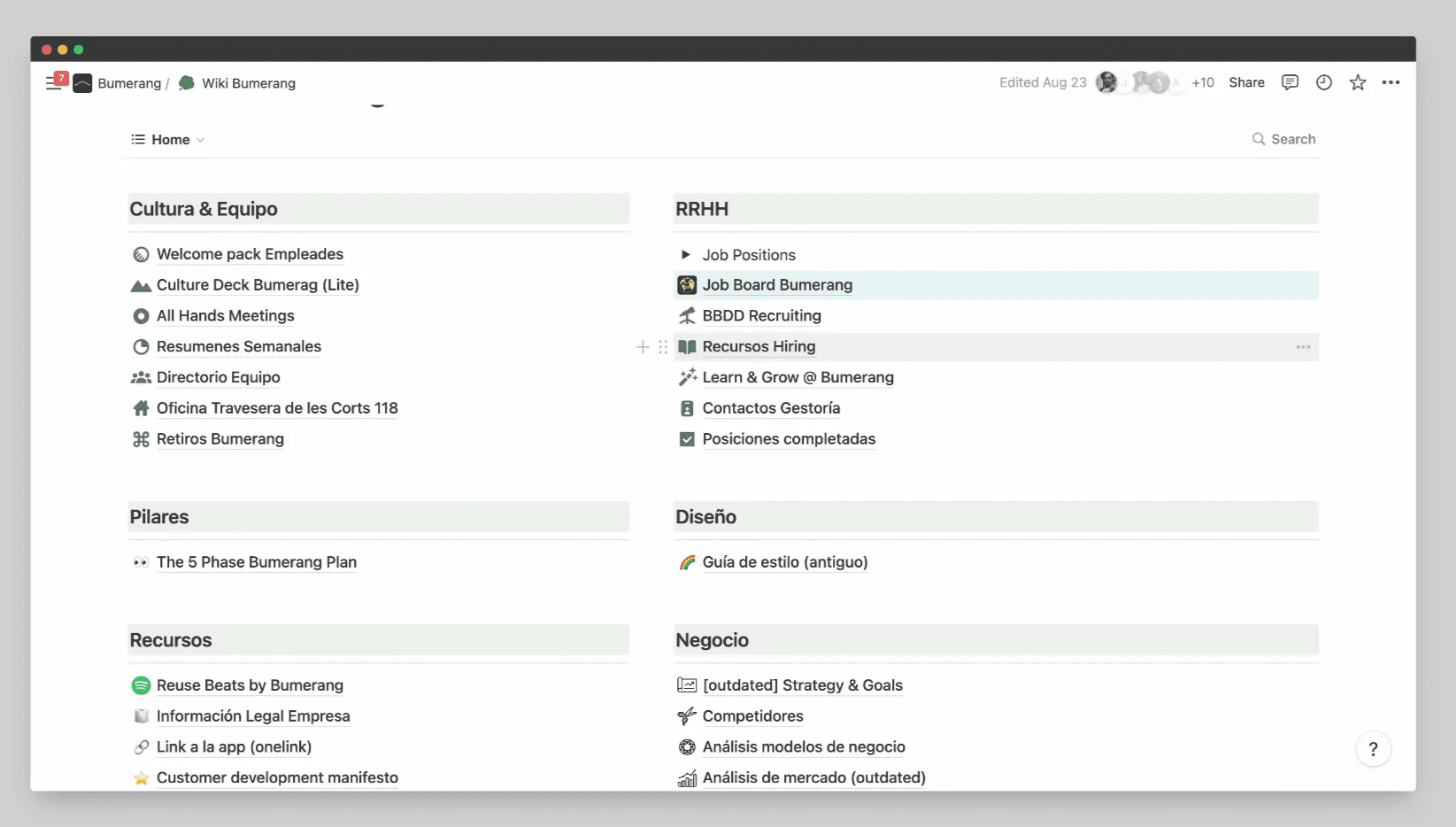The width and height of the screenshot is (1456, 827).
Task: Click the Share button
Action: [x=1246, y=82]
